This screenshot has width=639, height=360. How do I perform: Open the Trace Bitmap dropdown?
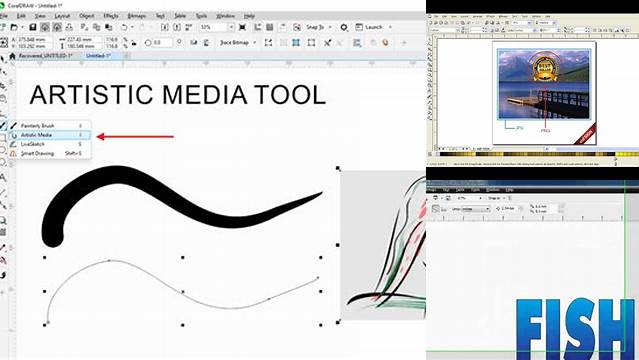point(255,42)
